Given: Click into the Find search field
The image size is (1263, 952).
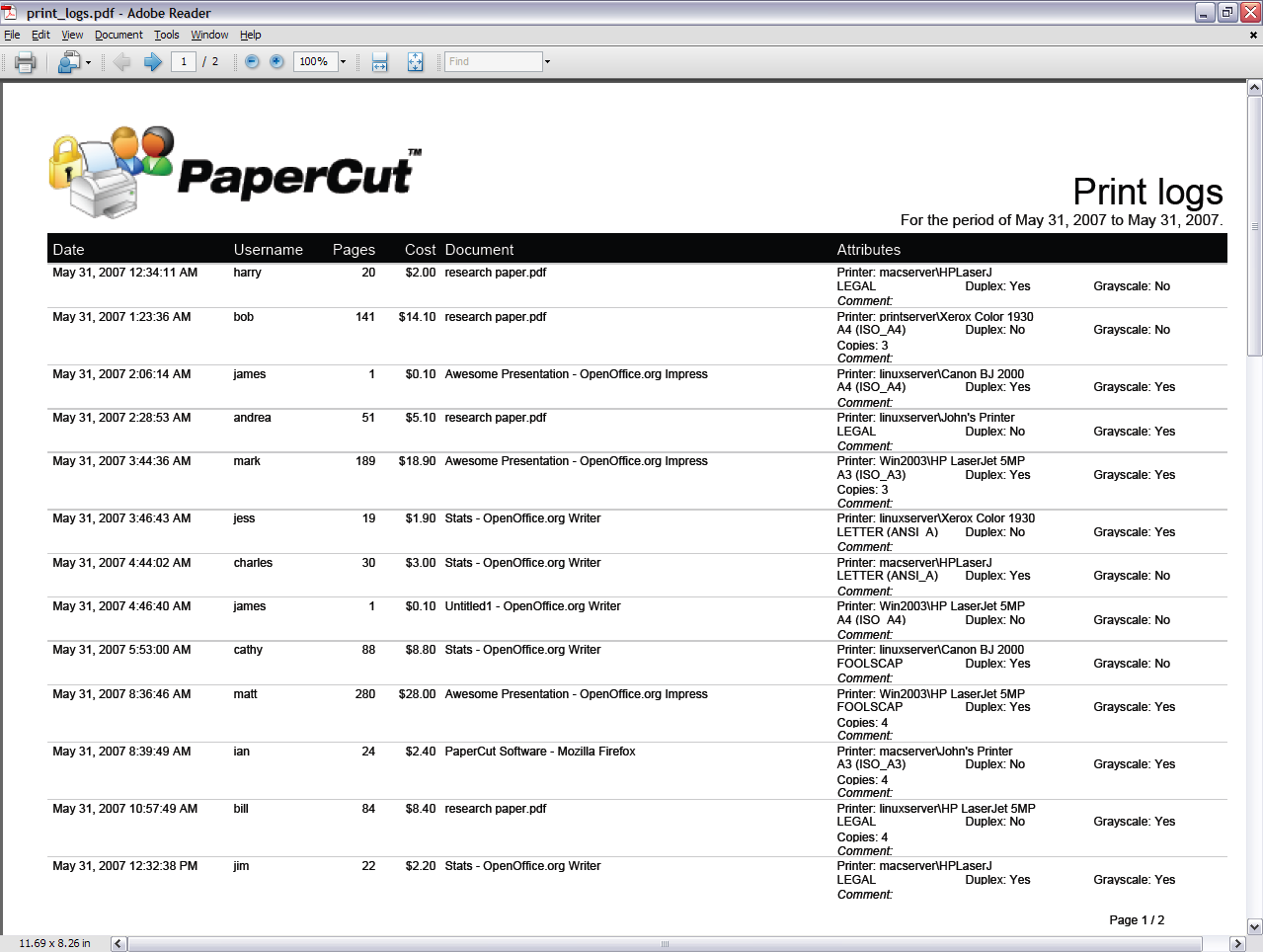Looking at the screenshot, I should pos(493,62).
